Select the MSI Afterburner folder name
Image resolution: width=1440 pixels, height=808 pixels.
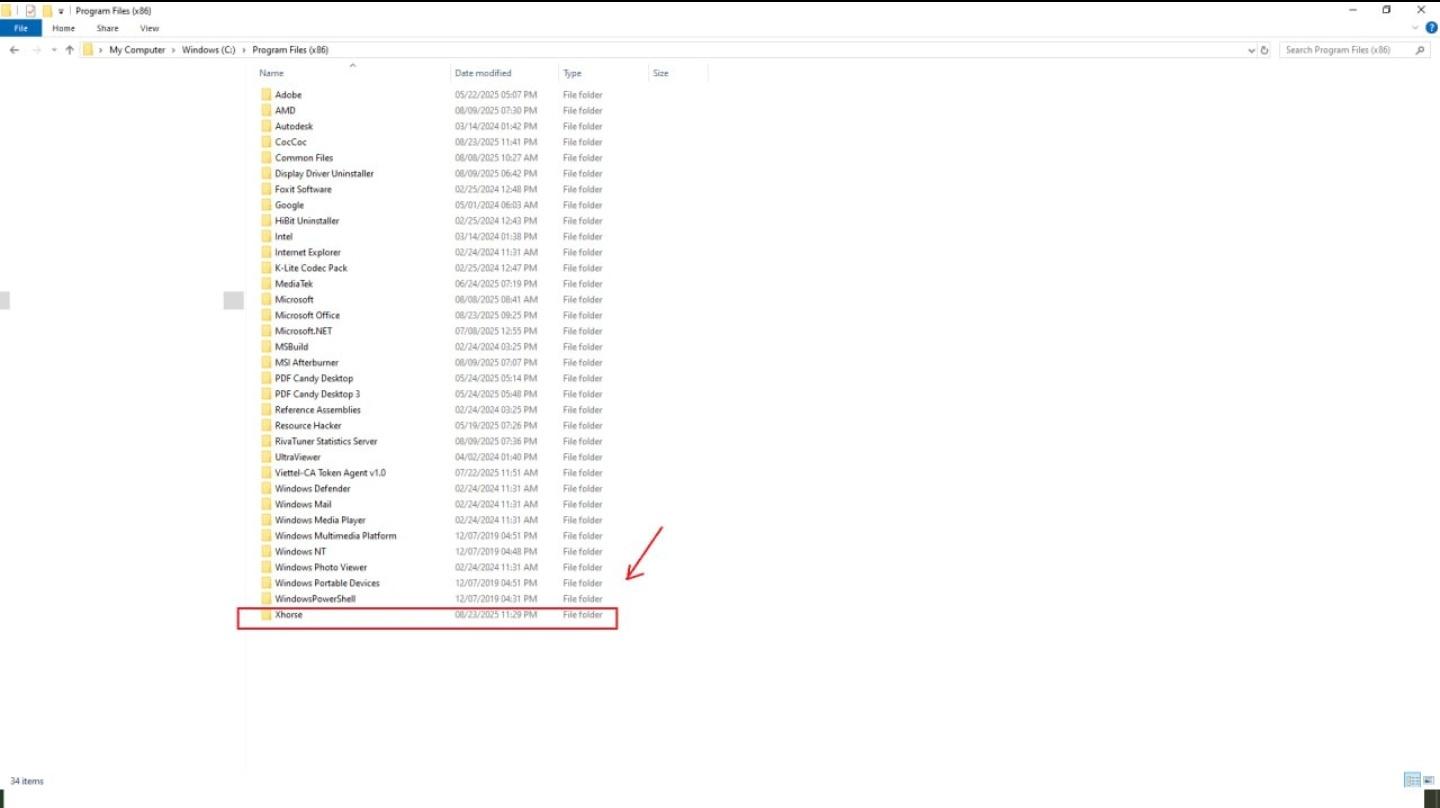305,363
